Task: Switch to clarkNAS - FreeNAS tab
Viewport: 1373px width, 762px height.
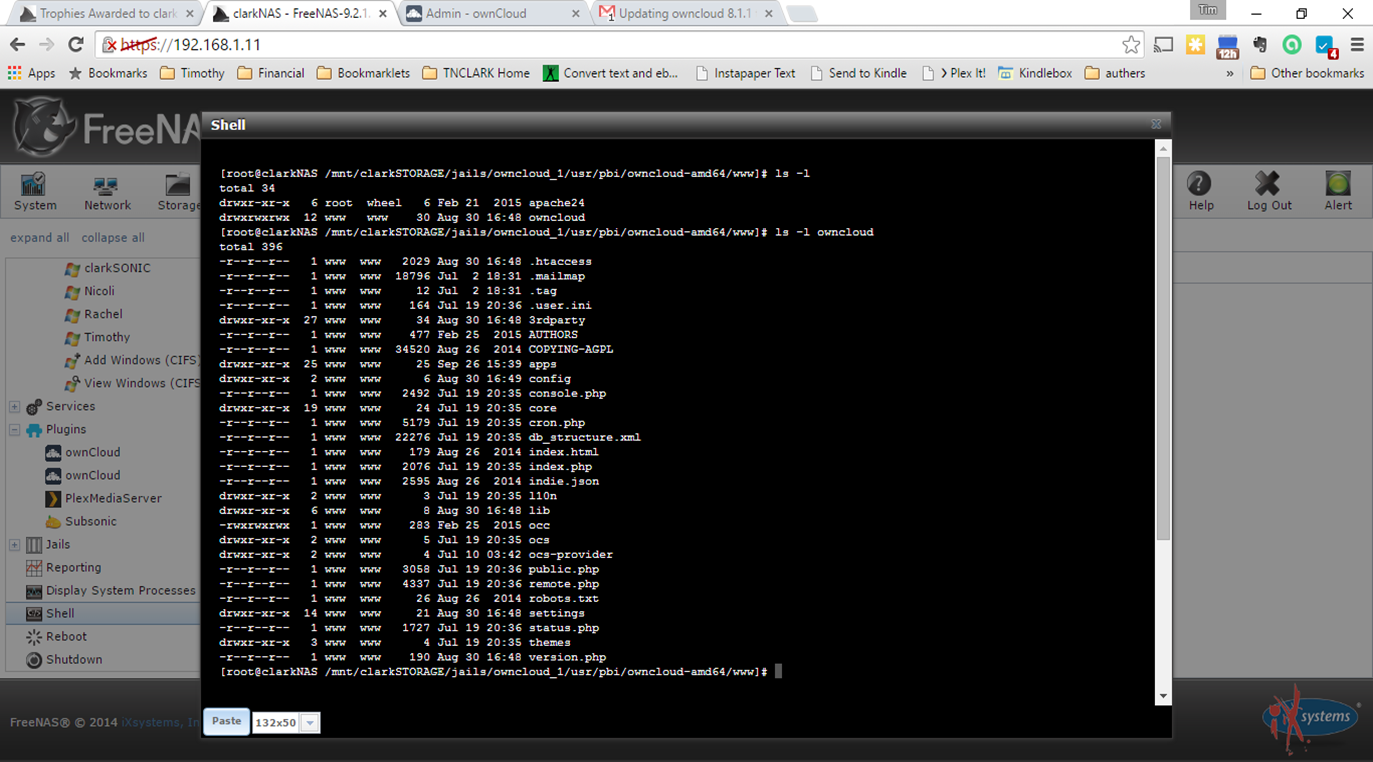Action: pos(298,14)
